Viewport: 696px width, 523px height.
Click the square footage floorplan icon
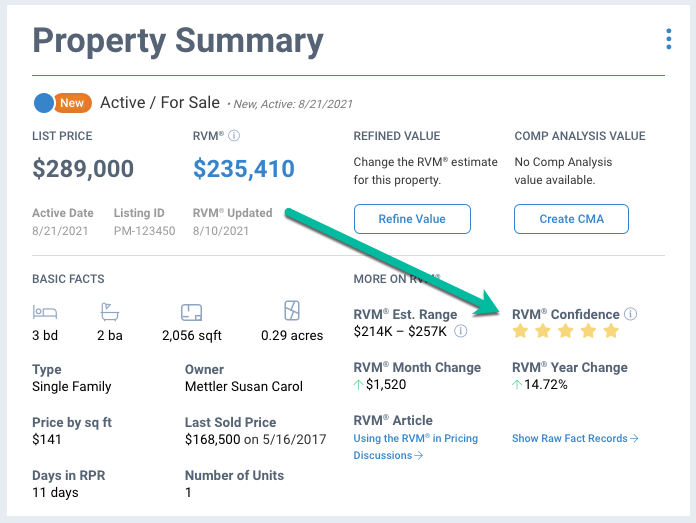click(x=192, y=311)
